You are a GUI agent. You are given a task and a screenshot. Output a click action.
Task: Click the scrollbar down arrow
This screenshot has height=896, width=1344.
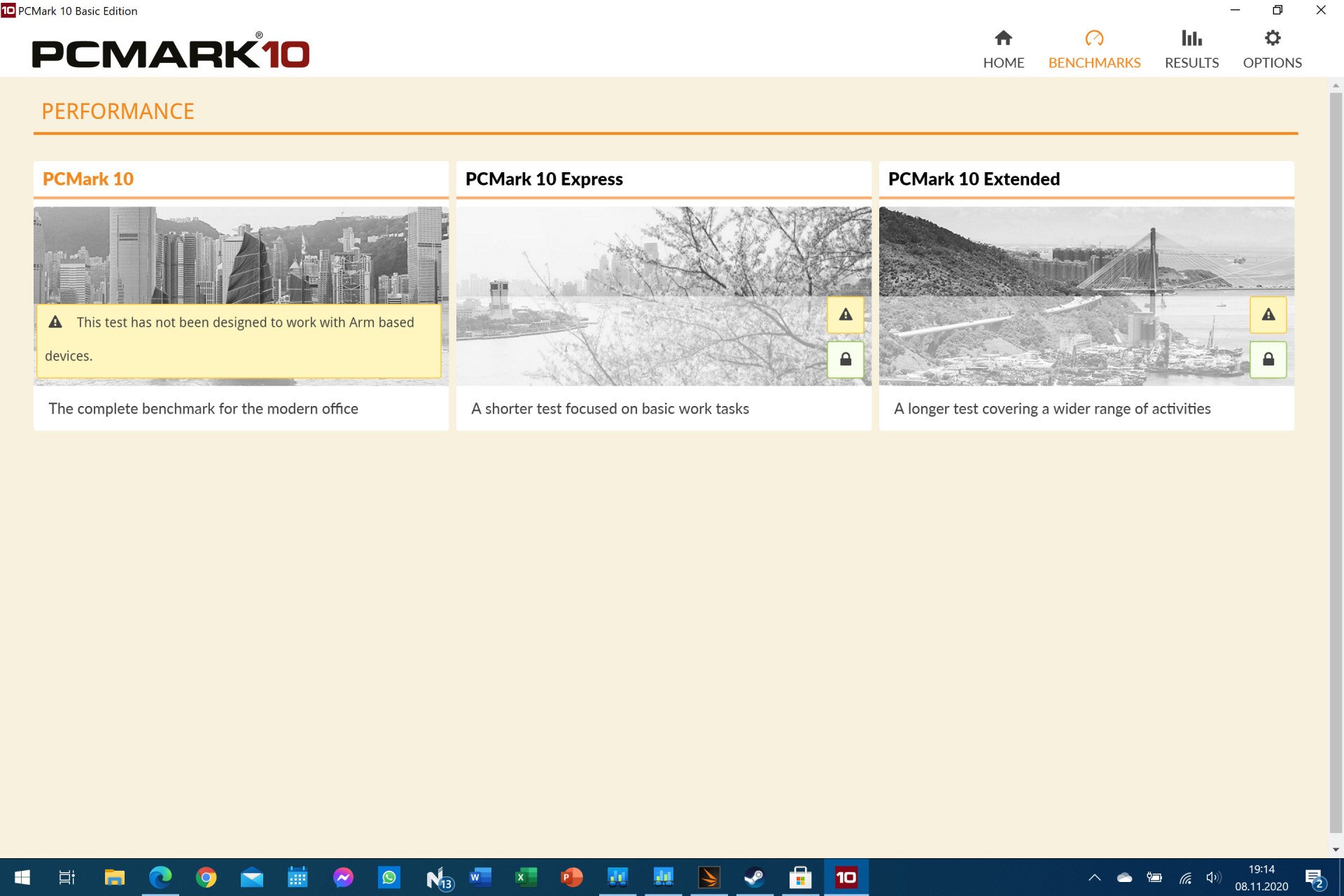[1336, 850]
